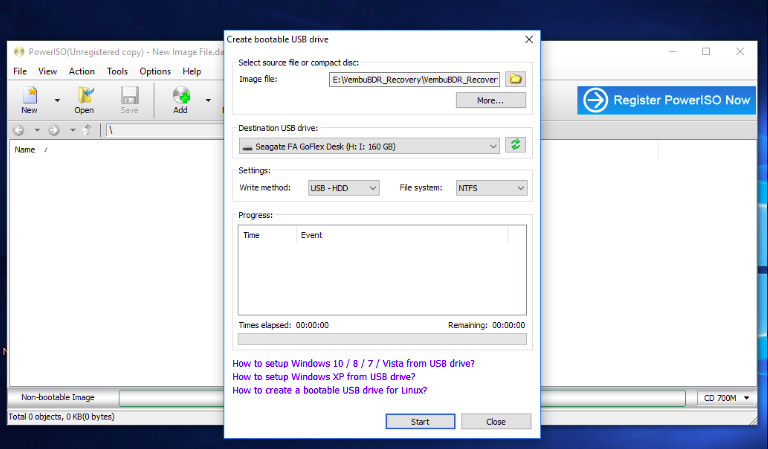Image resolution: width=768 pixels, height=449 pixels.
Task: Click the New toolbar icon in PowerISO
Action: pos(29,100)
